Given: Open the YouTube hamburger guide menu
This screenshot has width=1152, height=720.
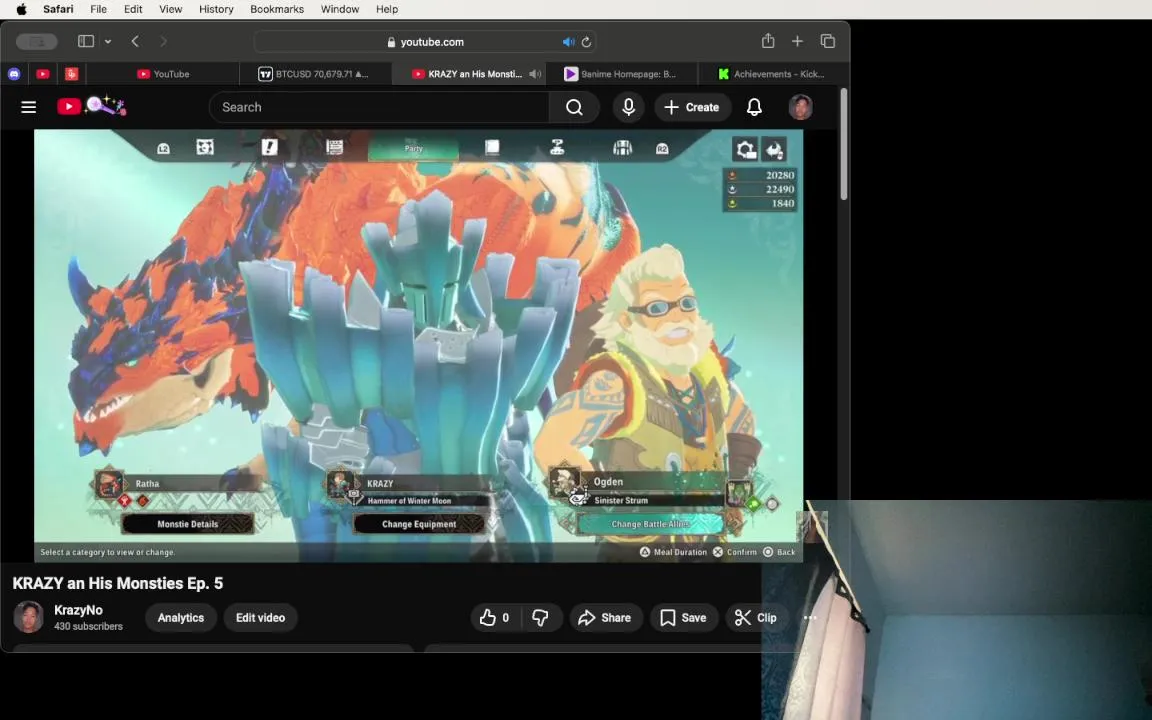Looking at the screenshot, I should click(29, 107).
